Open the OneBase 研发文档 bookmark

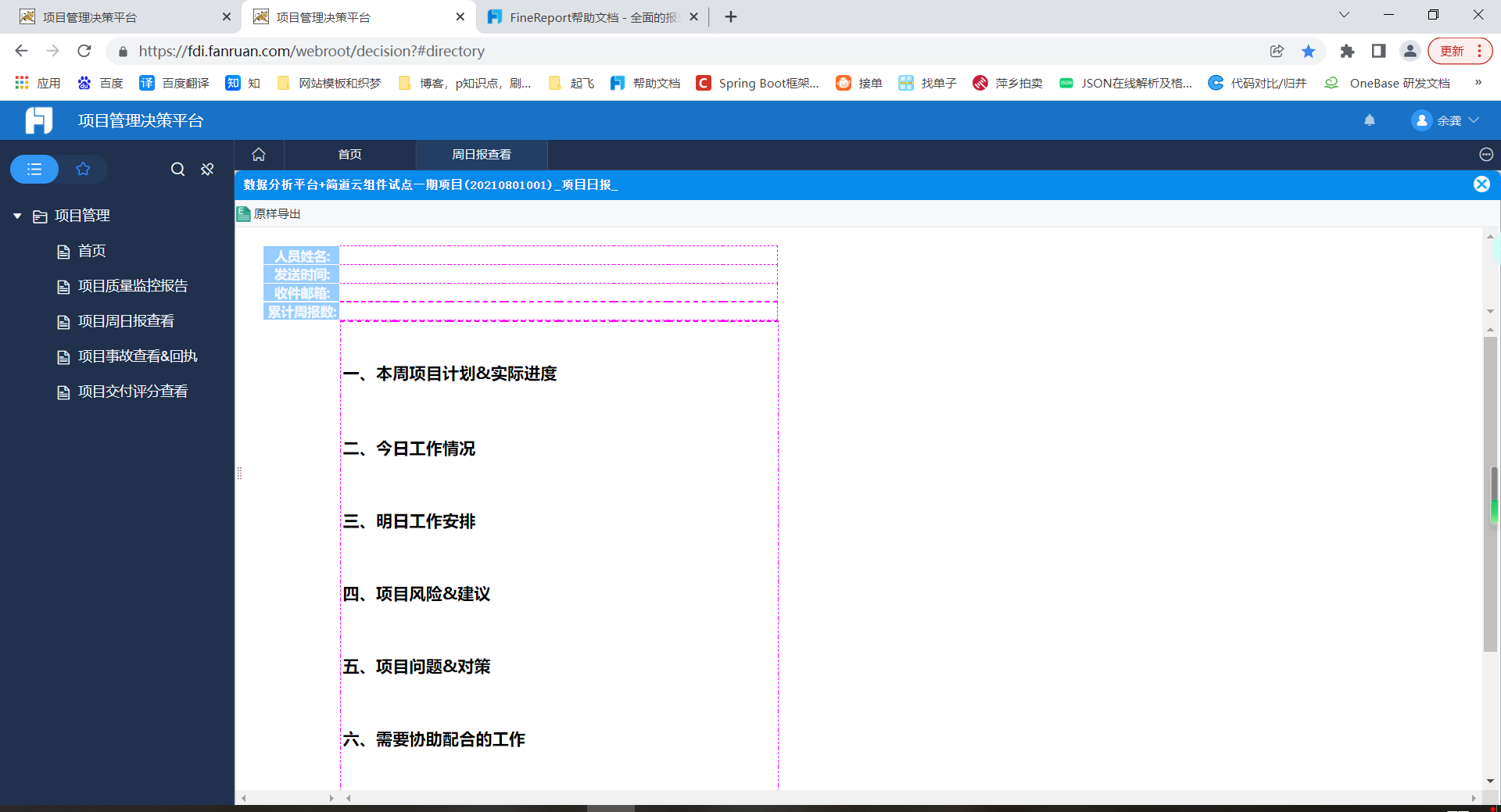[1388, 83]
